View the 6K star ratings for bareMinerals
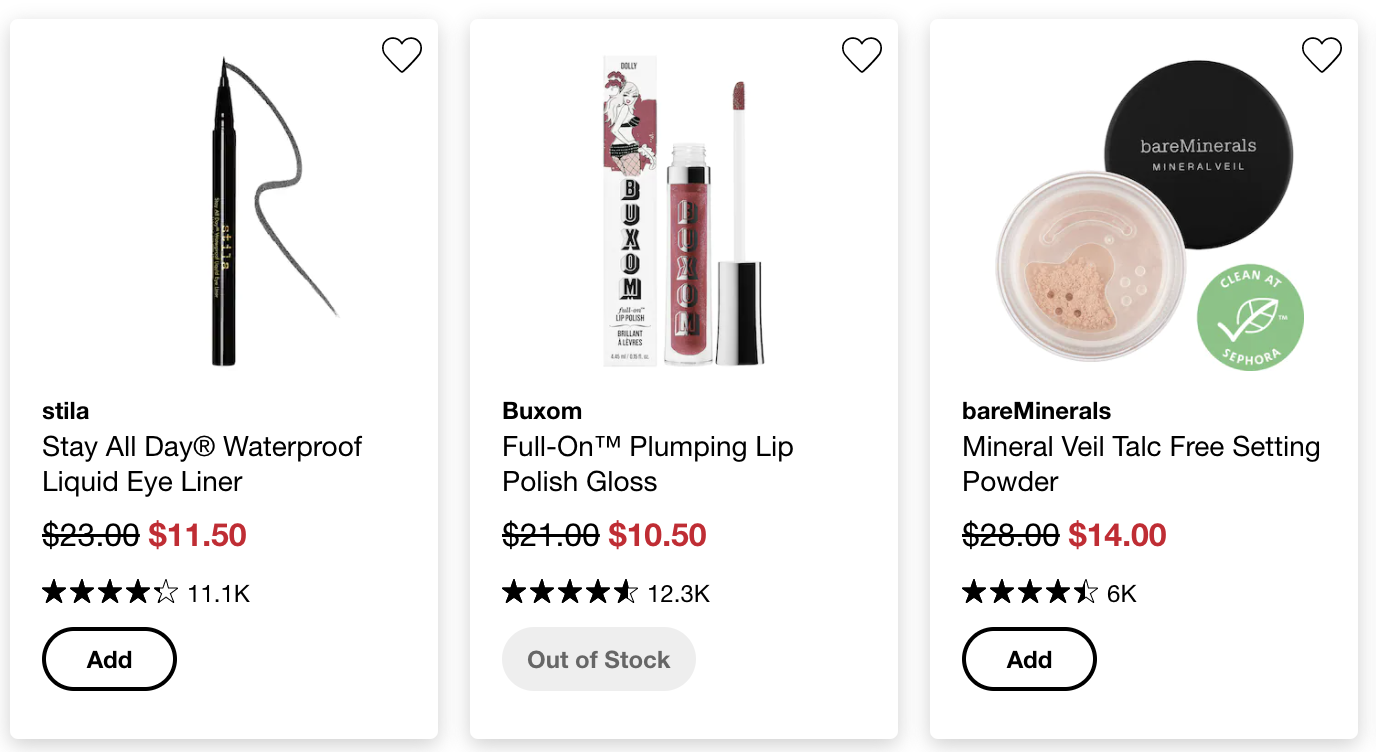Screen dimensions: 1376x752 [x=1049, y=593]
